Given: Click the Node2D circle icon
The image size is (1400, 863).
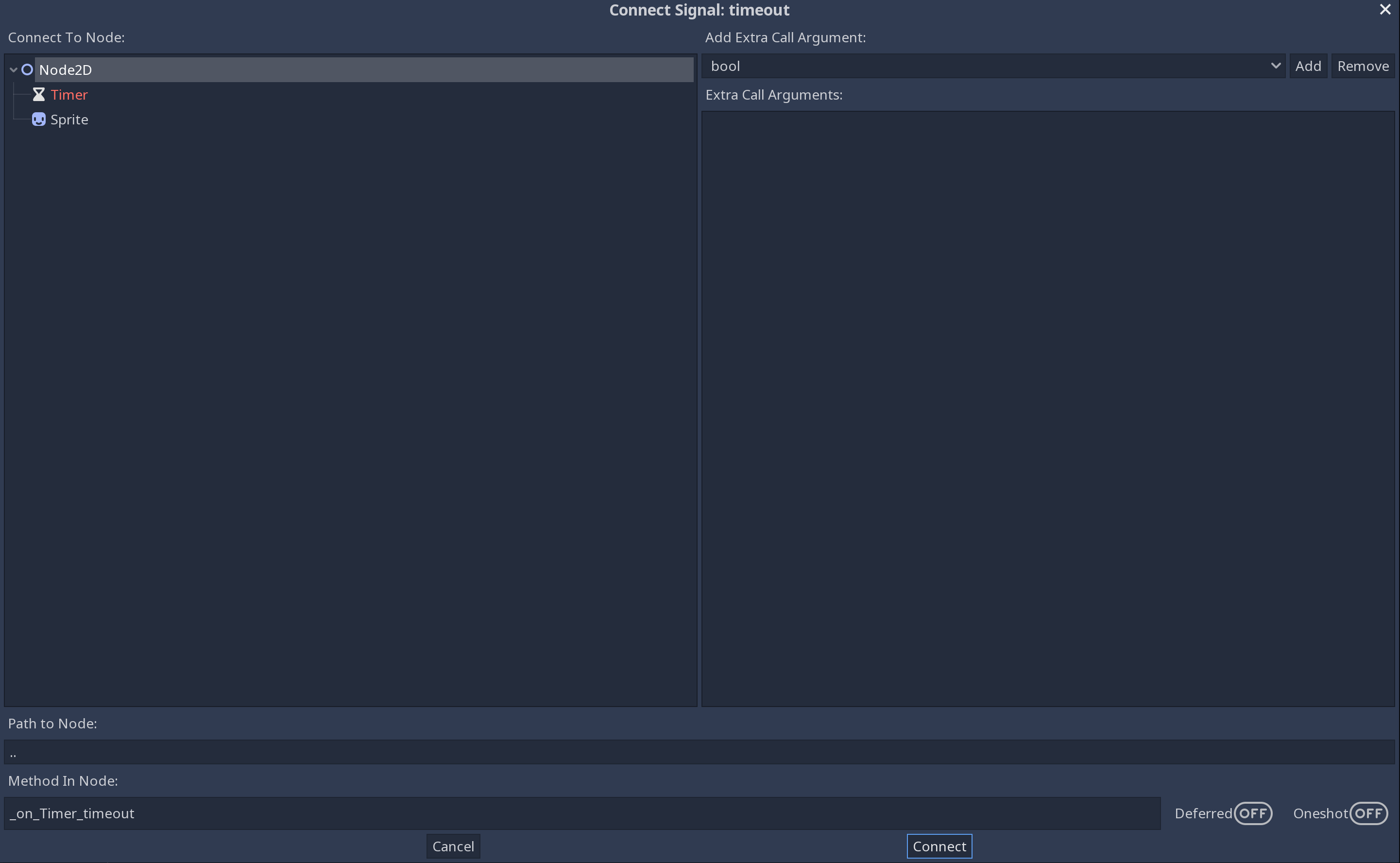Looking at the screenshot, I should tap(27, 69).
